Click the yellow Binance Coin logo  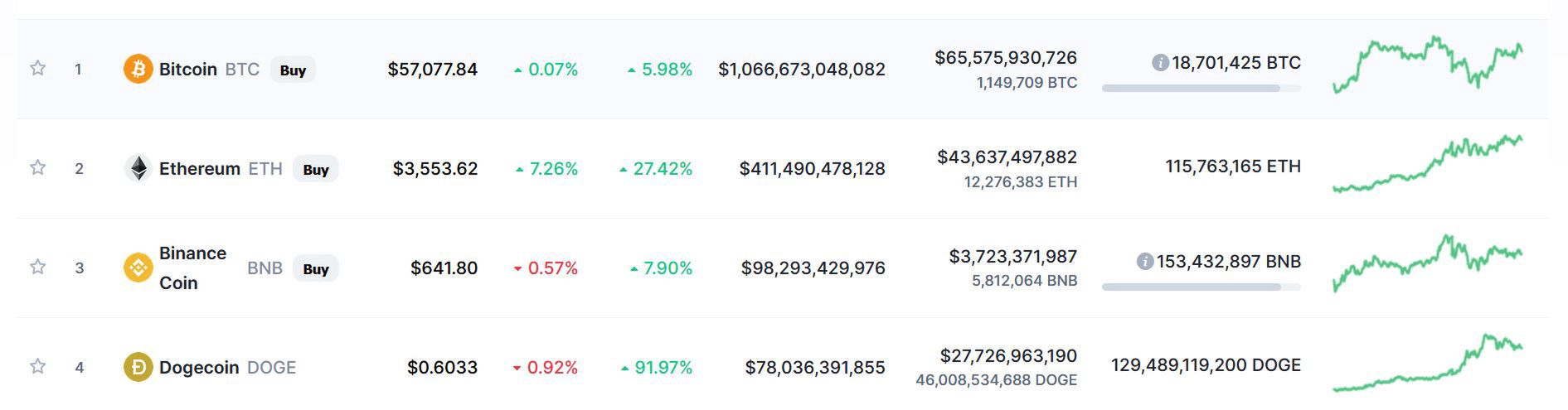(138, 268)
